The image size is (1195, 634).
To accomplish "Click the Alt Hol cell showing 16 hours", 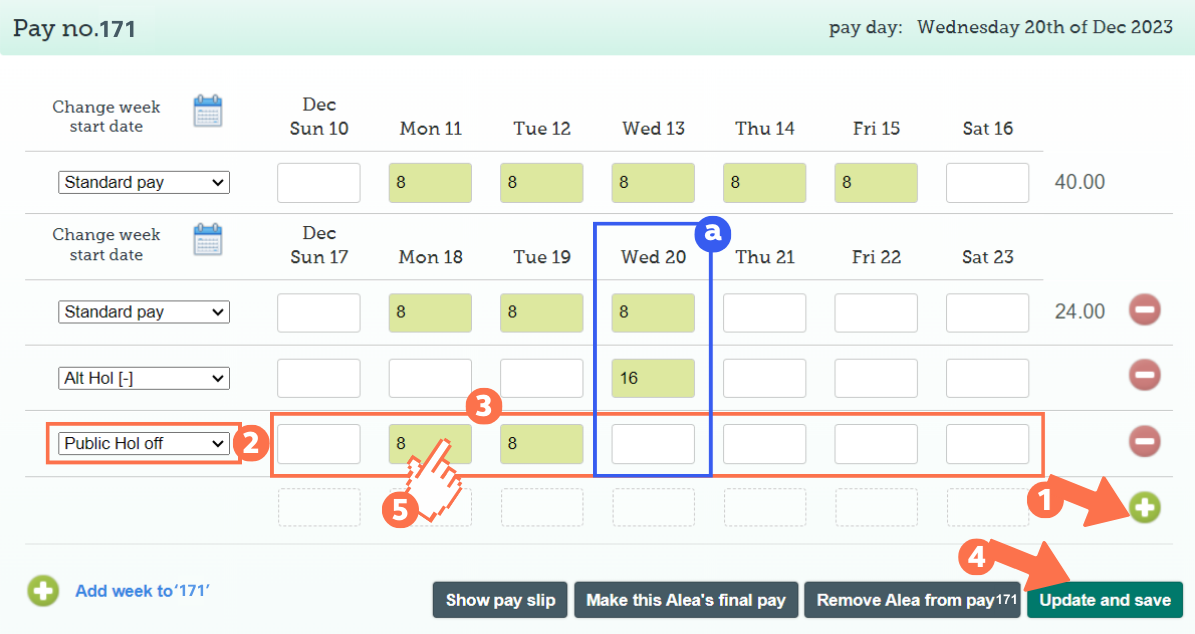I will pos(652,378).
